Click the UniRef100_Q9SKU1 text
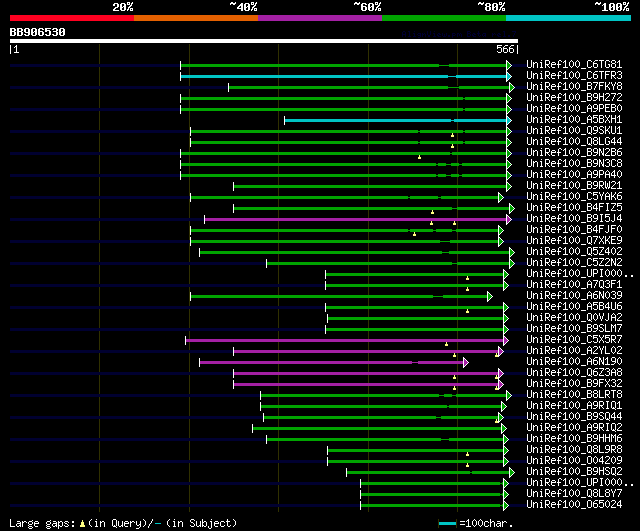Image resolution: width=640 pixels, height=531 pixels. 574,131
